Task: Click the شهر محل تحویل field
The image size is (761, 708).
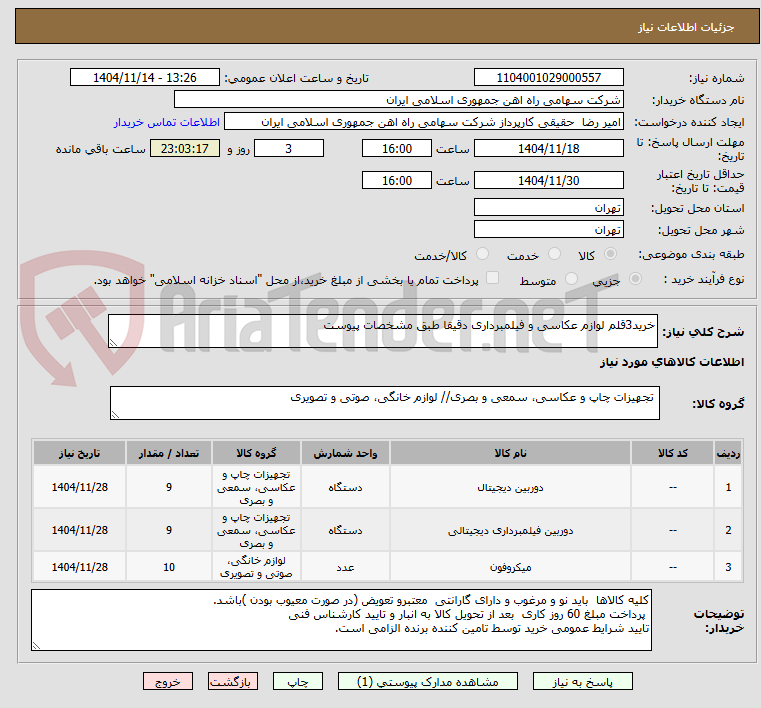Action: 548,230
